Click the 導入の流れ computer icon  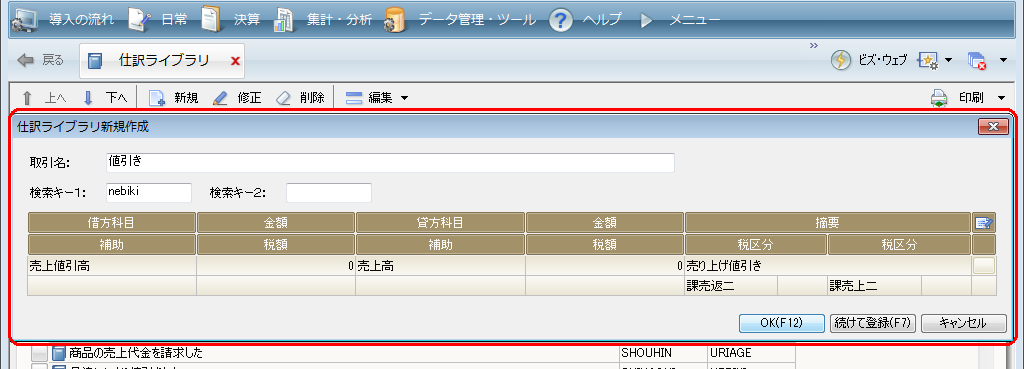pos(26,20)
